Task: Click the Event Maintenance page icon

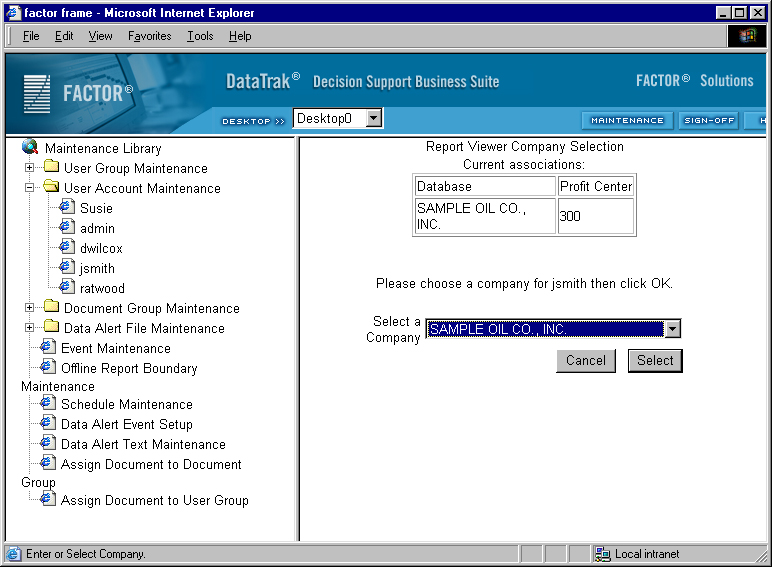Action: 47,347
